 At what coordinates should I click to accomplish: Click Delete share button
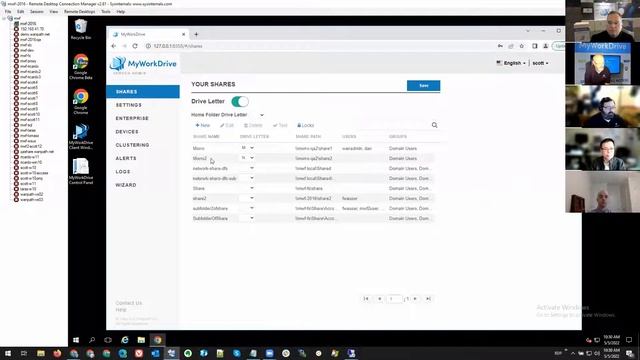[253, 125]
